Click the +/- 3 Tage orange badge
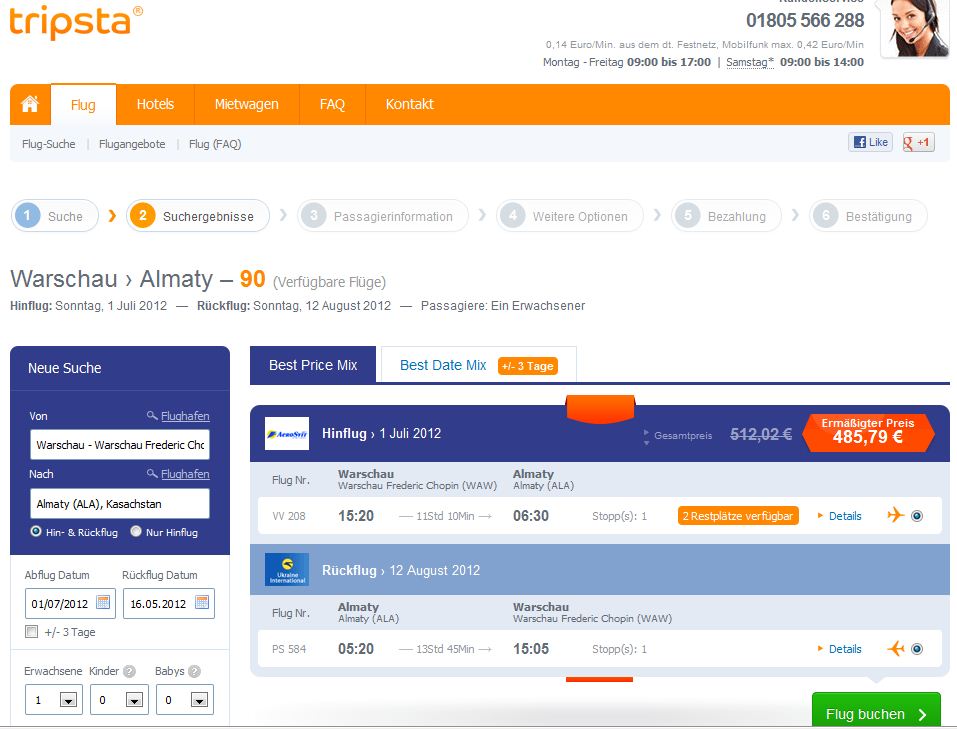957x729 pixels. click(528, 366)
